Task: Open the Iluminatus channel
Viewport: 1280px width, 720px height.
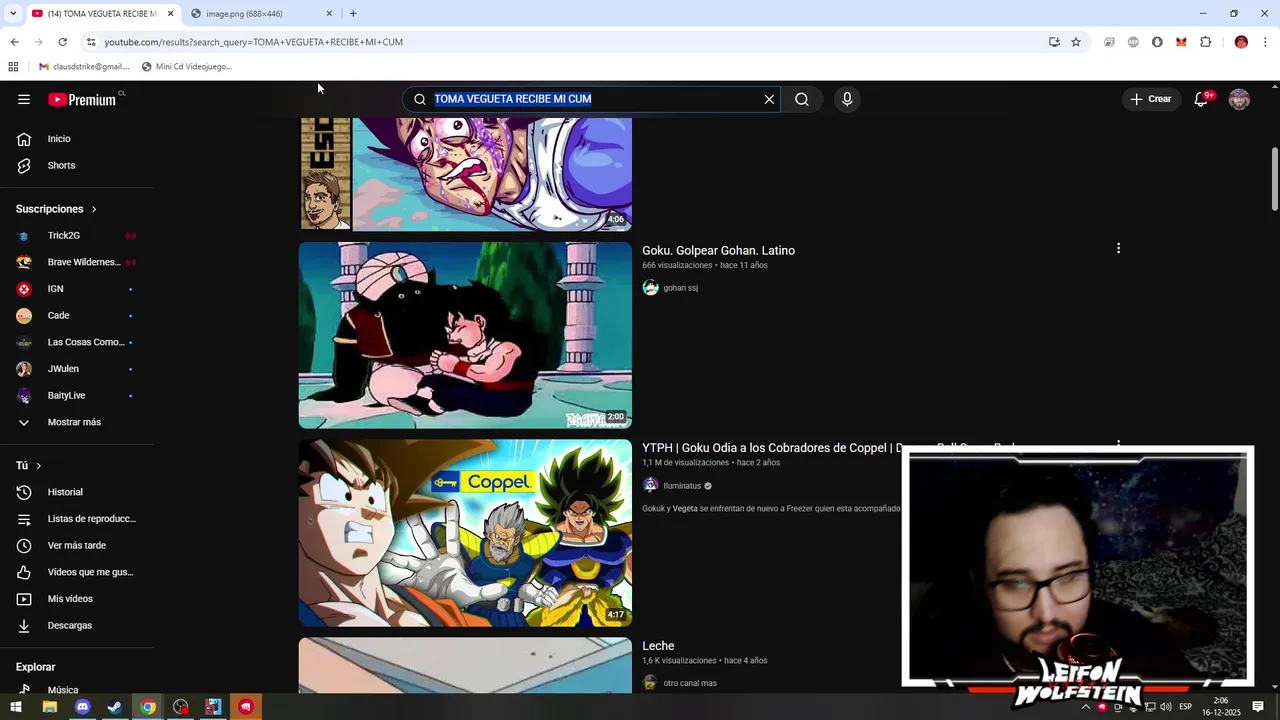Action: coord(682,486)
